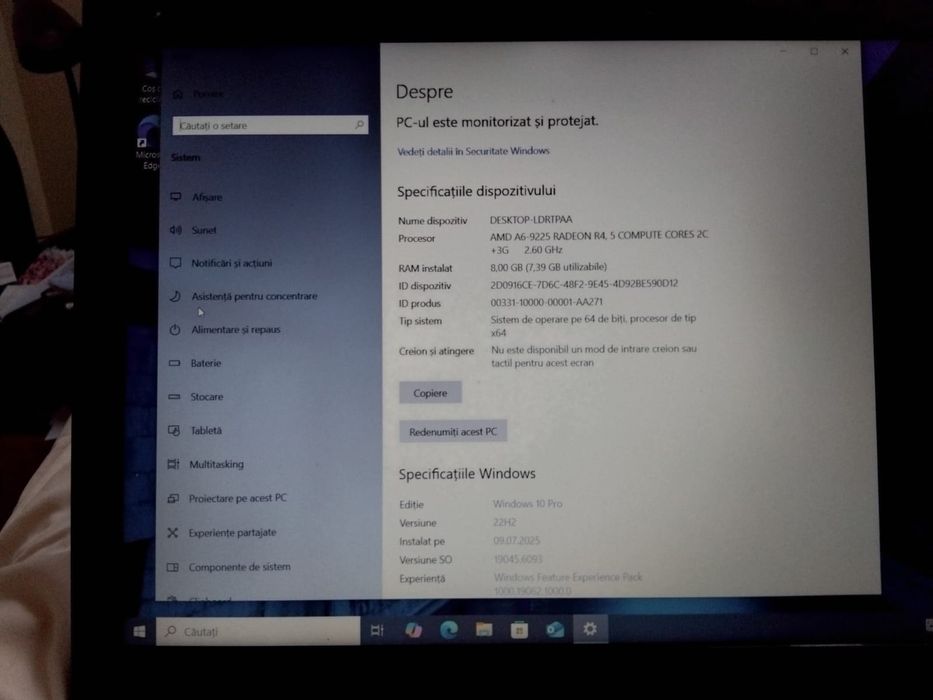Screen dimensions: 933x700
Task: Open the Afișare display settings
Action: [206, 197]
